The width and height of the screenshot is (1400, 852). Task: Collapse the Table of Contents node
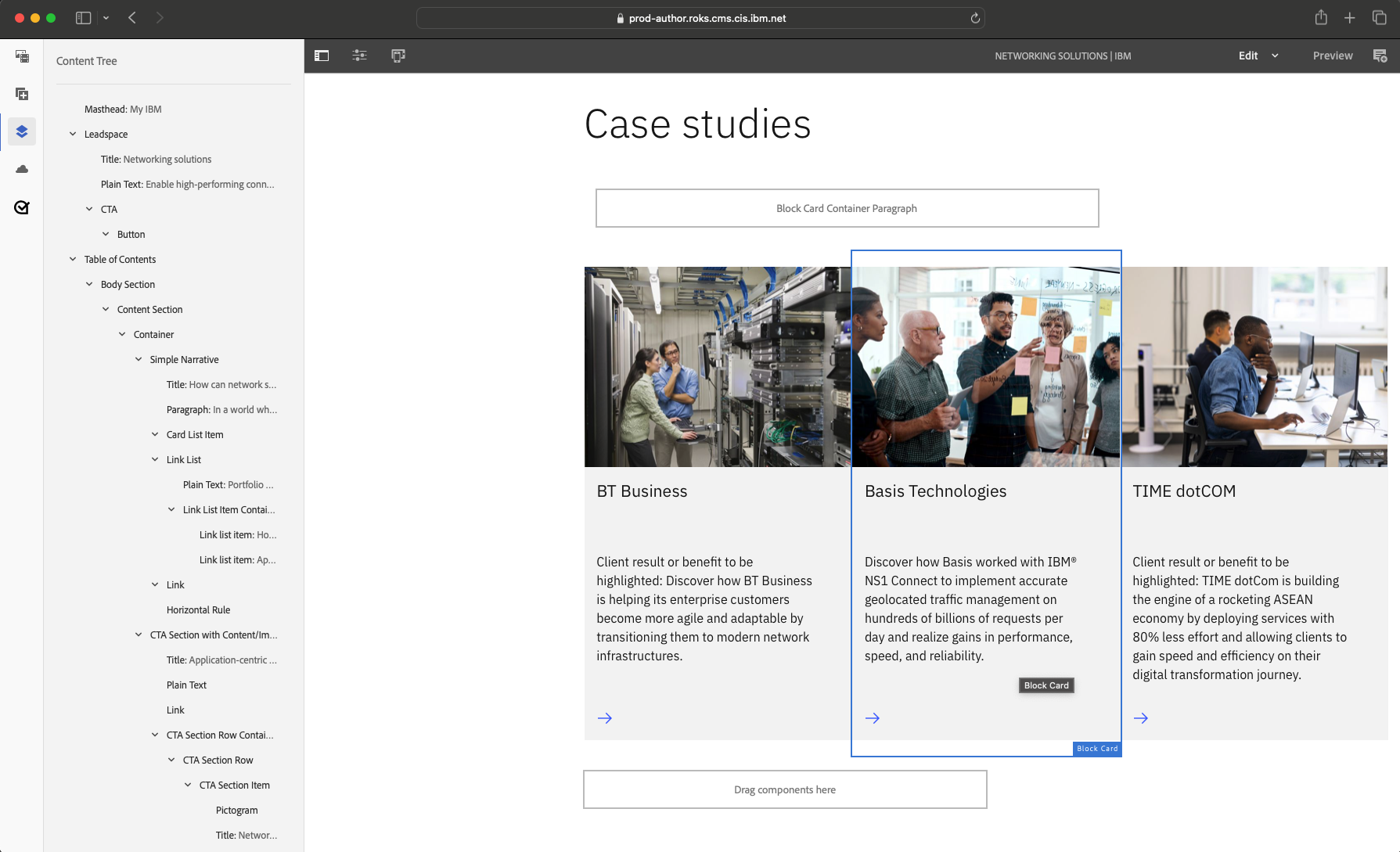coord(73,259)
